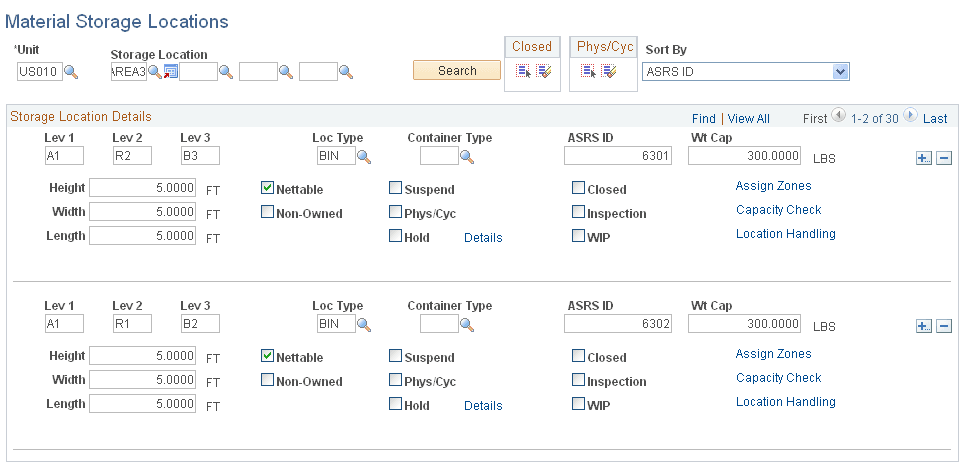
Task: Uncheck Nettable for ASRS ID 6301
Action: [x=267, y=188]
